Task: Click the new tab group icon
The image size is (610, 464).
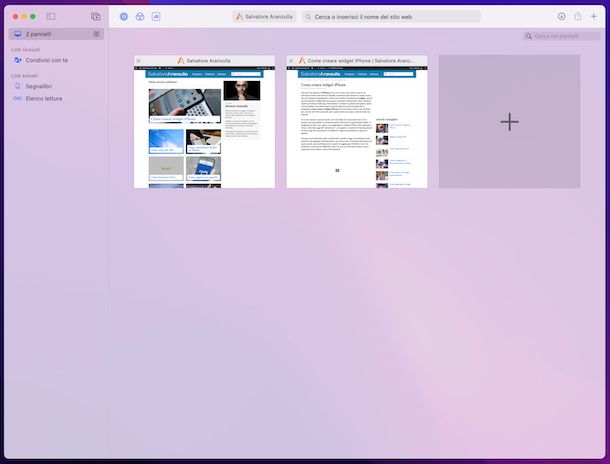Action: [95, 16]
